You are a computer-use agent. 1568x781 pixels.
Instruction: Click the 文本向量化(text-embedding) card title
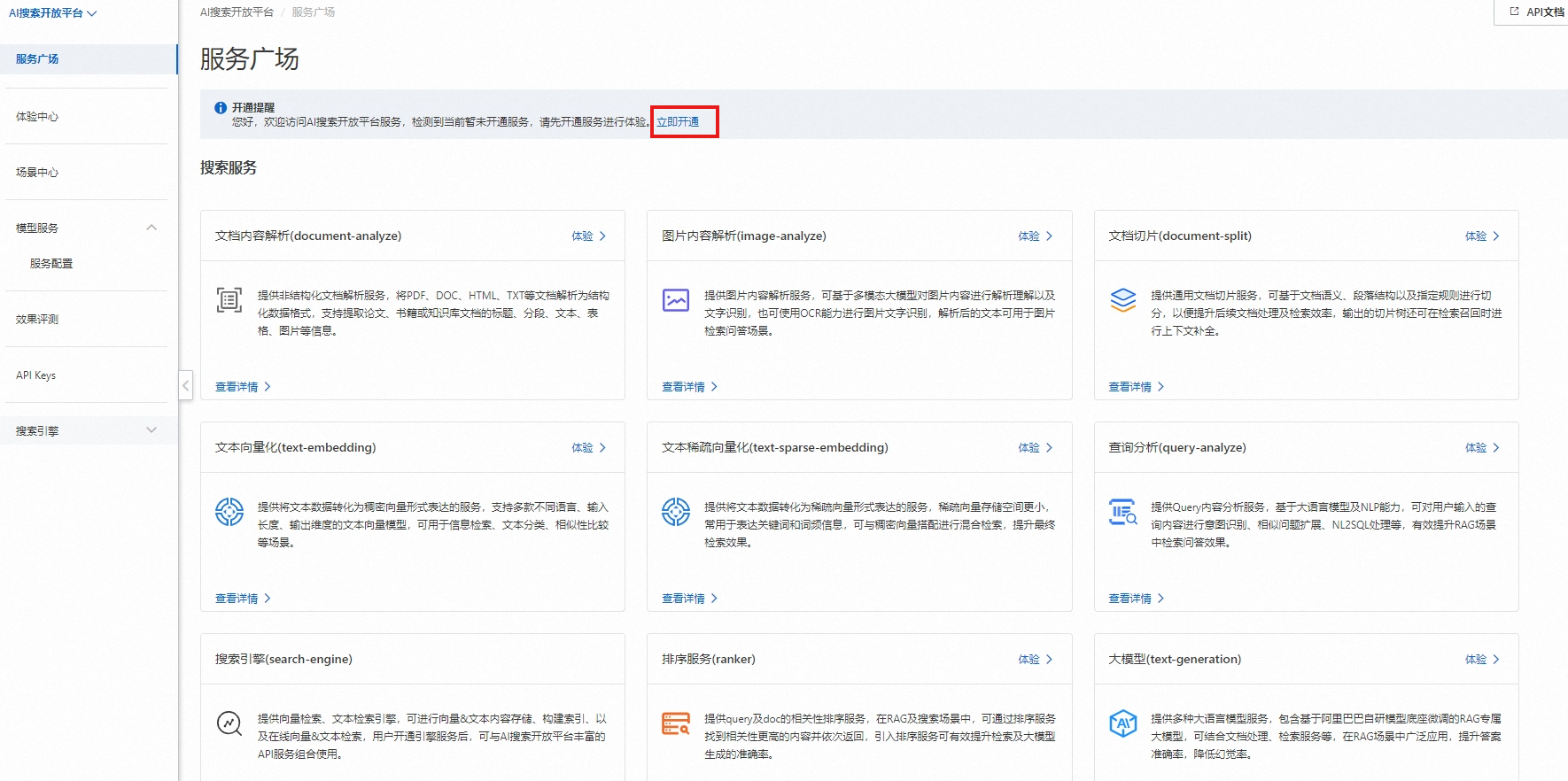[296, 448]
